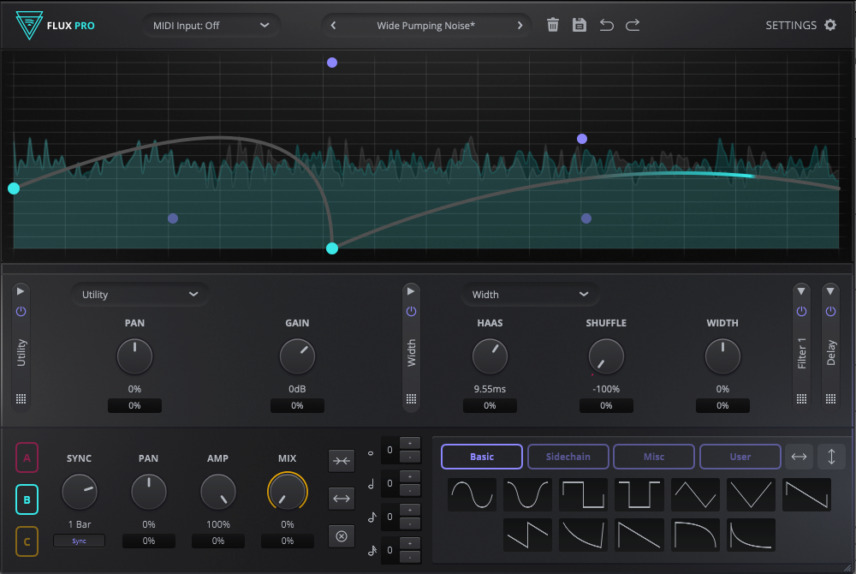856x574 pixels.
Task: Open the MIDI Input dropdown
Action: 211,25
